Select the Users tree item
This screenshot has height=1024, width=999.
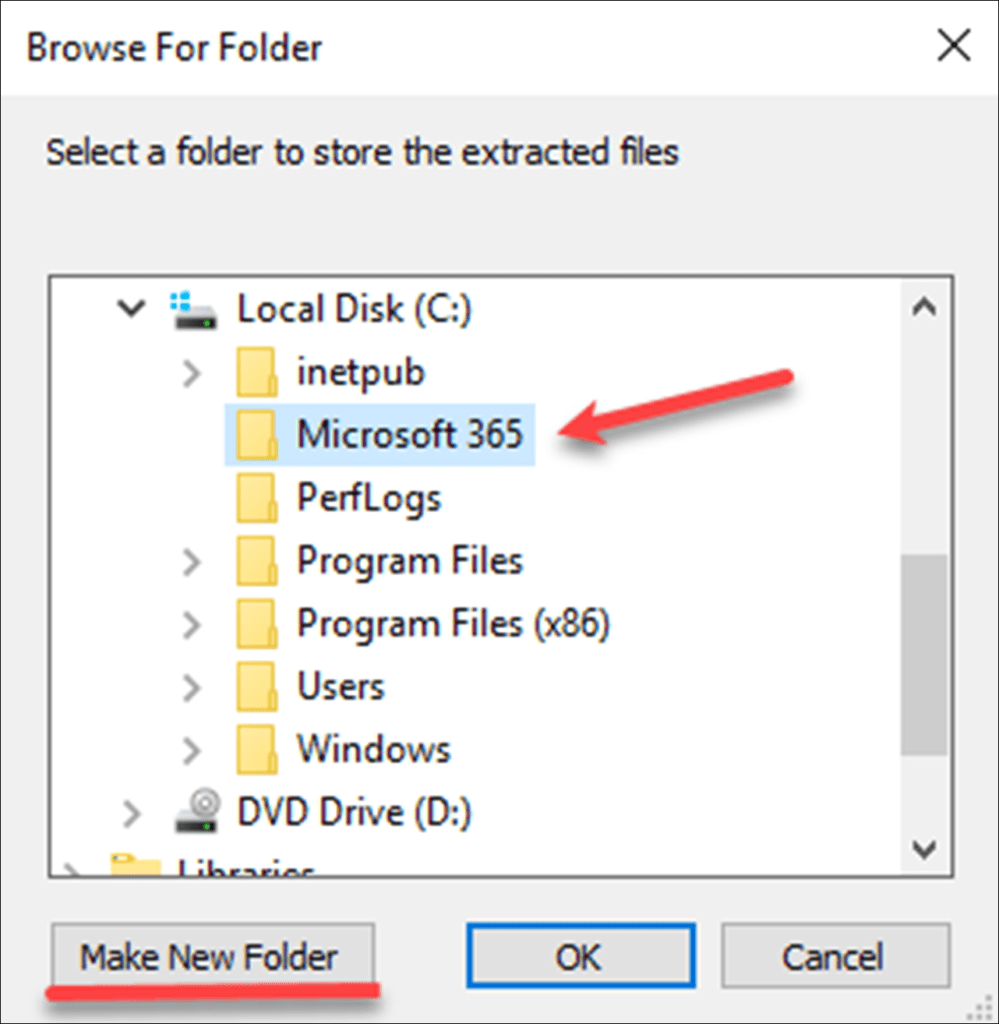(340, 686)
